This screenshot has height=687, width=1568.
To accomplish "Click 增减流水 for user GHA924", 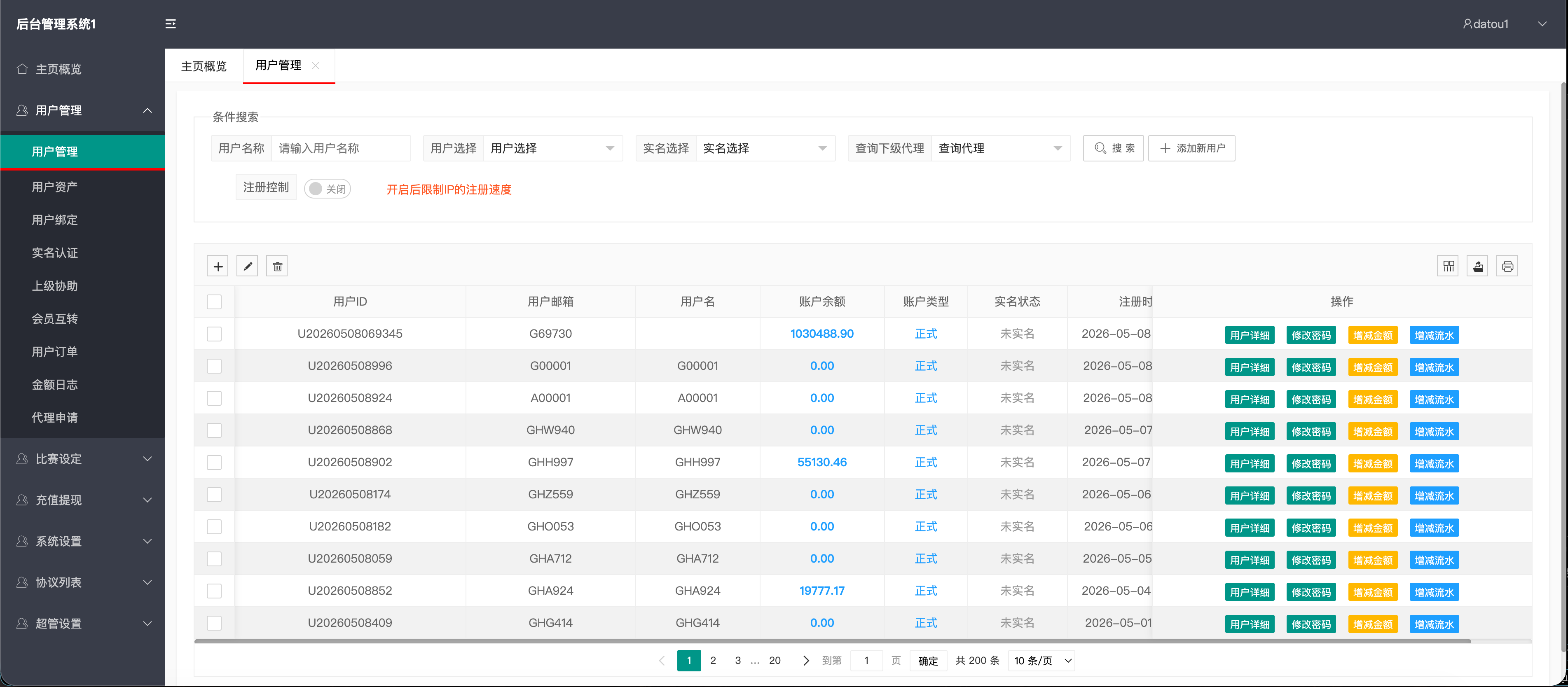I will pyautogui.click(x=1434, y=592).
